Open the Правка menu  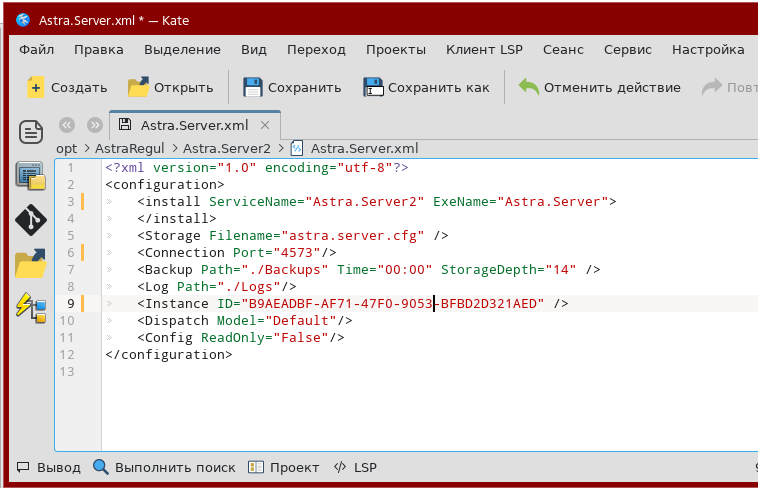[99, 49]
